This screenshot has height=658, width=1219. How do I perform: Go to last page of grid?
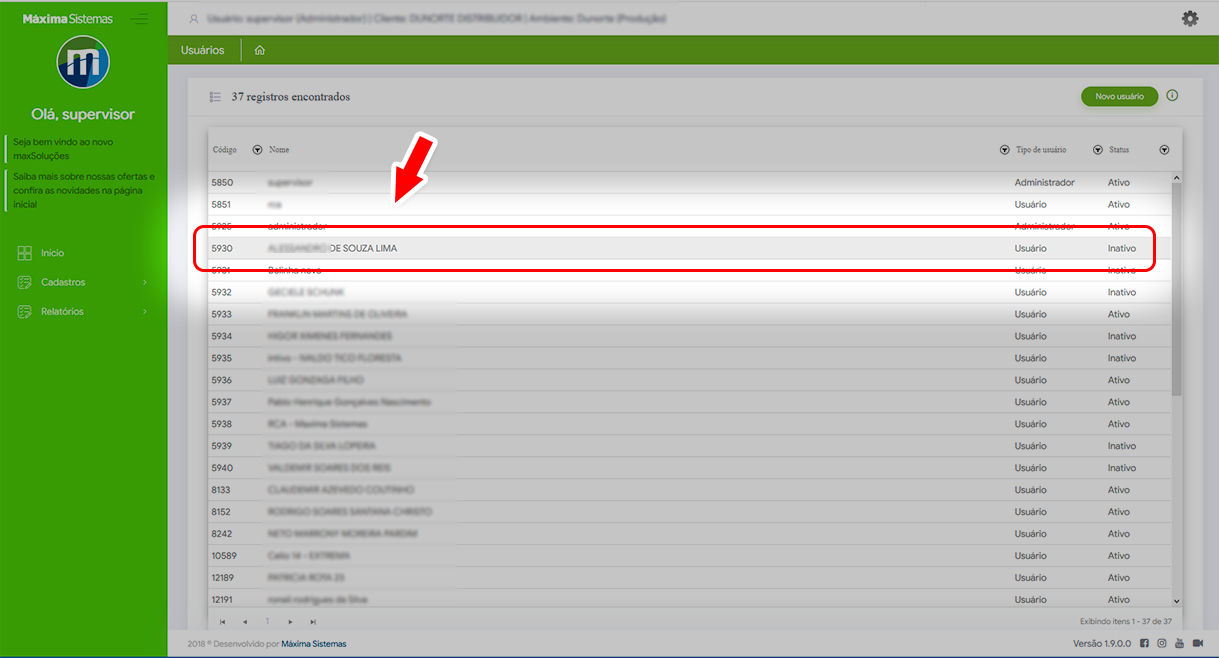coord(313,621)
